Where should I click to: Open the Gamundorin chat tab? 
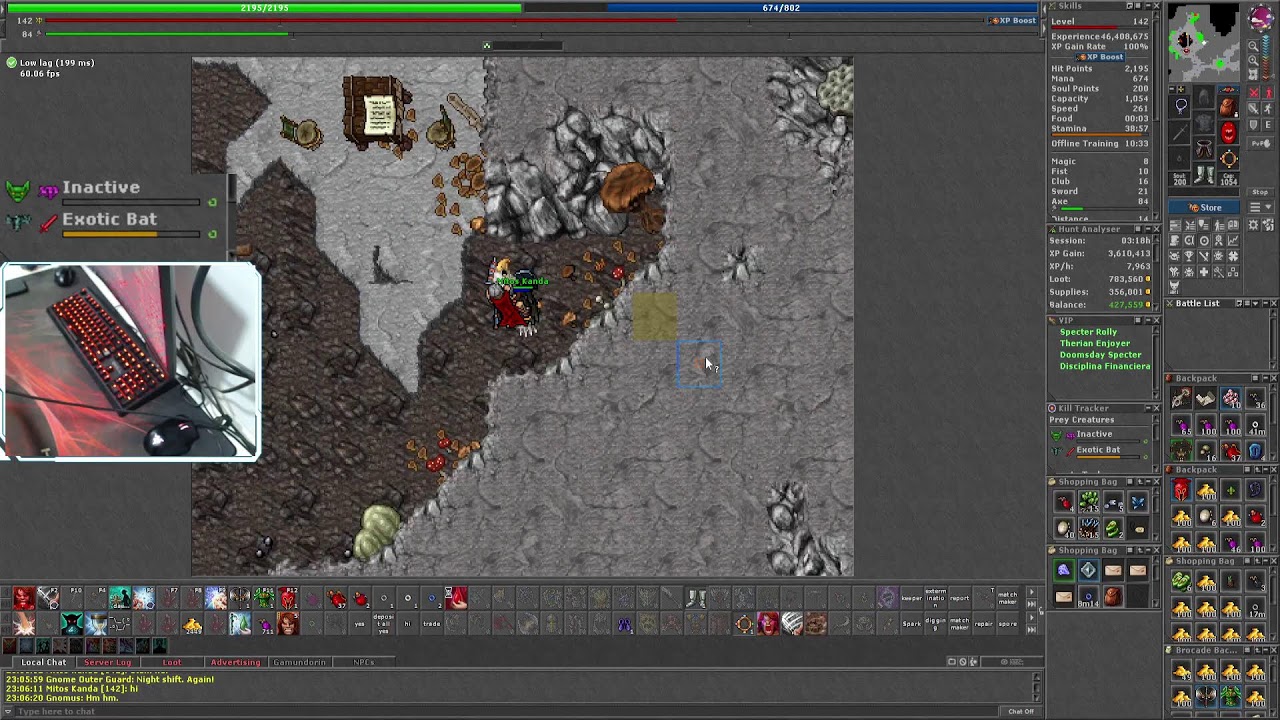(x=299, y=662)
